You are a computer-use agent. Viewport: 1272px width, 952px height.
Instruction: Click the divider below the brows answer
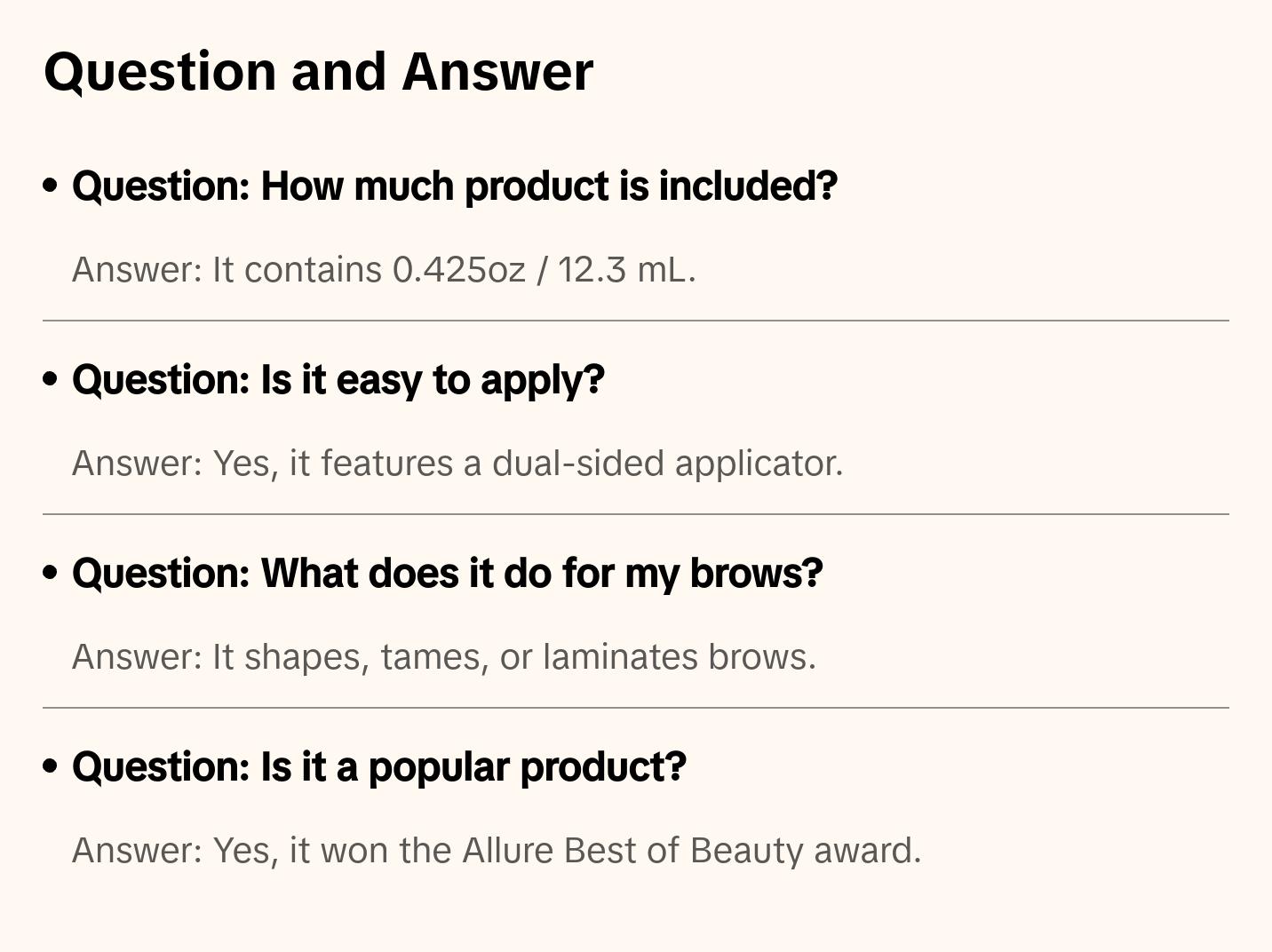pyautogui.click(x=636, y=708)
